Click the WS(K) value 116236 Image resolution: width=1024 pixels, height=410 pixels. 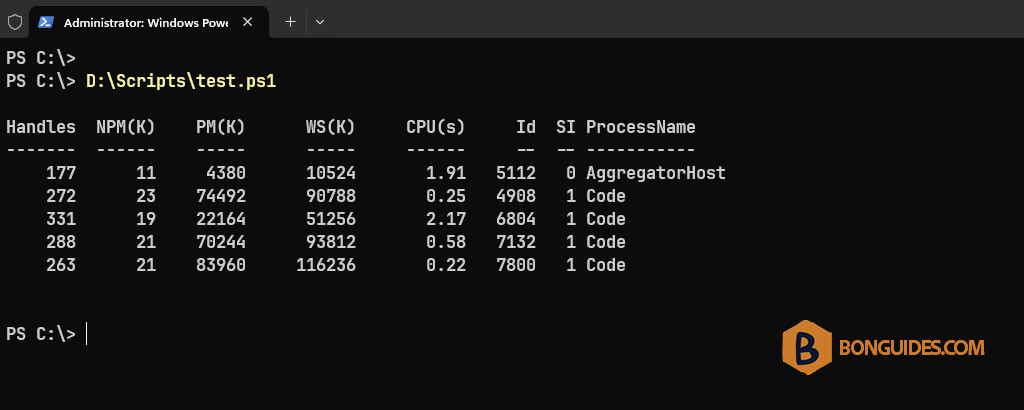tap(326, 265)
